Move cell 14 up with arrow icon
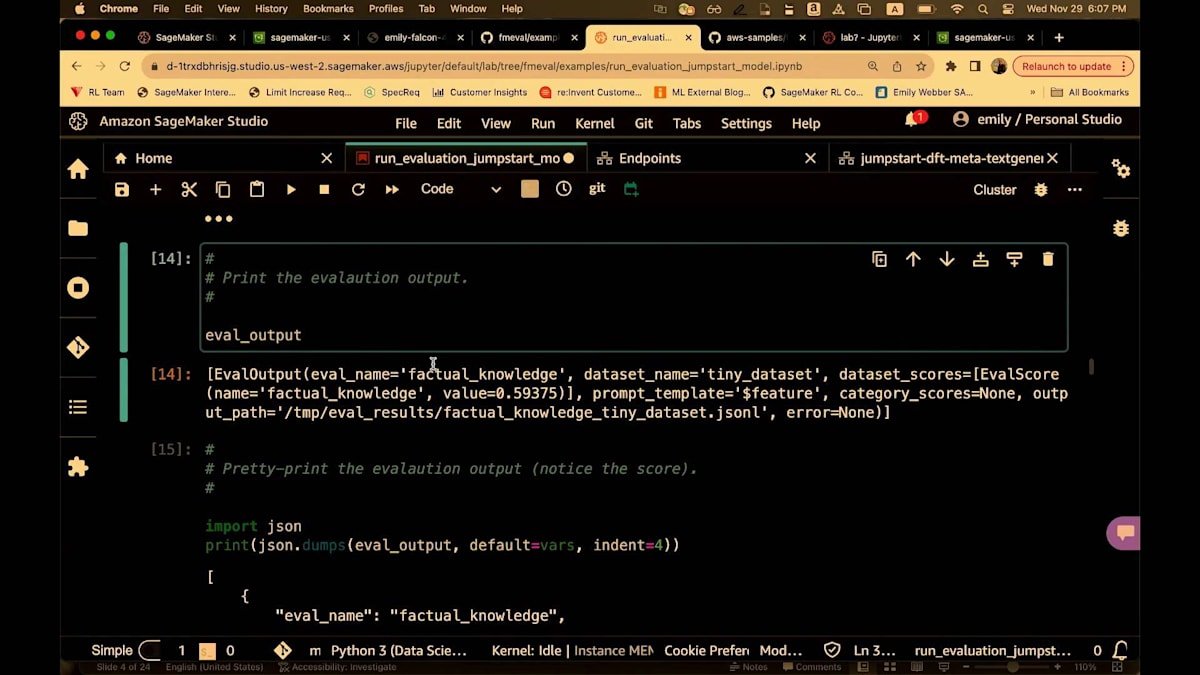 click(x=913, y=259)
